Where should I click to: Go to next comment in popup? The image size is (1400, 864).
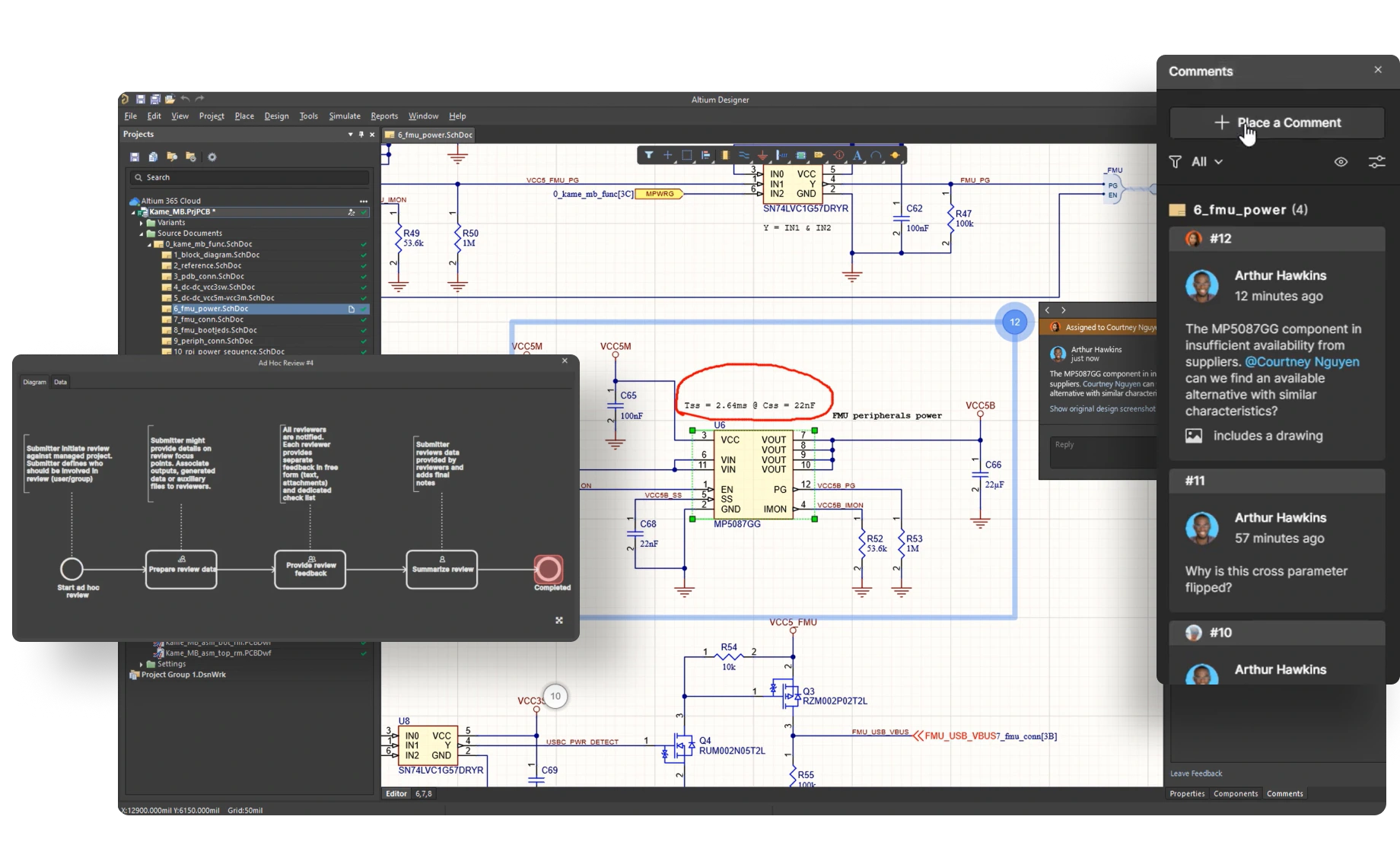pyautogui.click(x=1064, y=310)
